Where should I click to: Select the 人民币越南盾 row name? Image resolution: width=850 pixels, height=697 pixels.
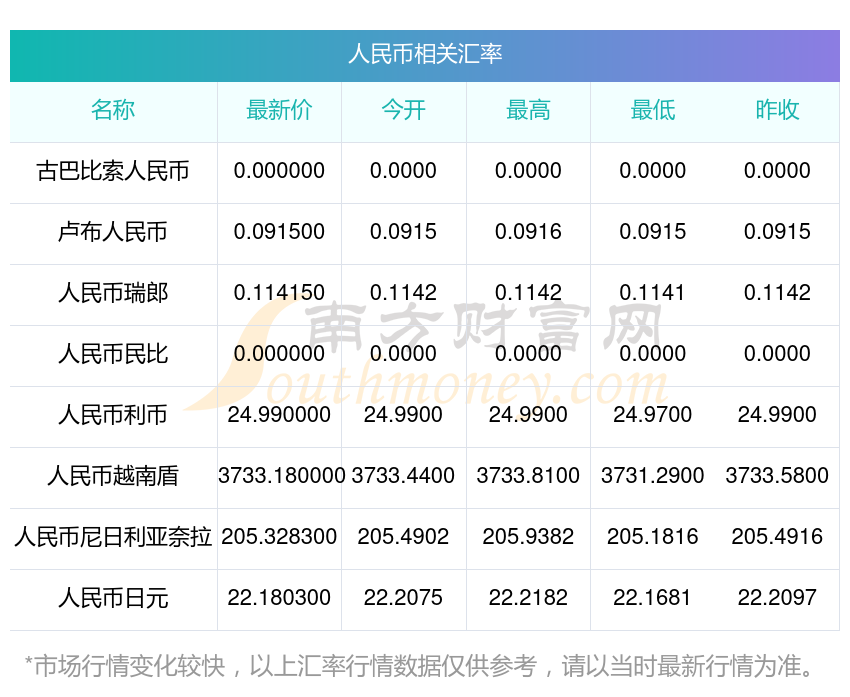click(113, 476)
